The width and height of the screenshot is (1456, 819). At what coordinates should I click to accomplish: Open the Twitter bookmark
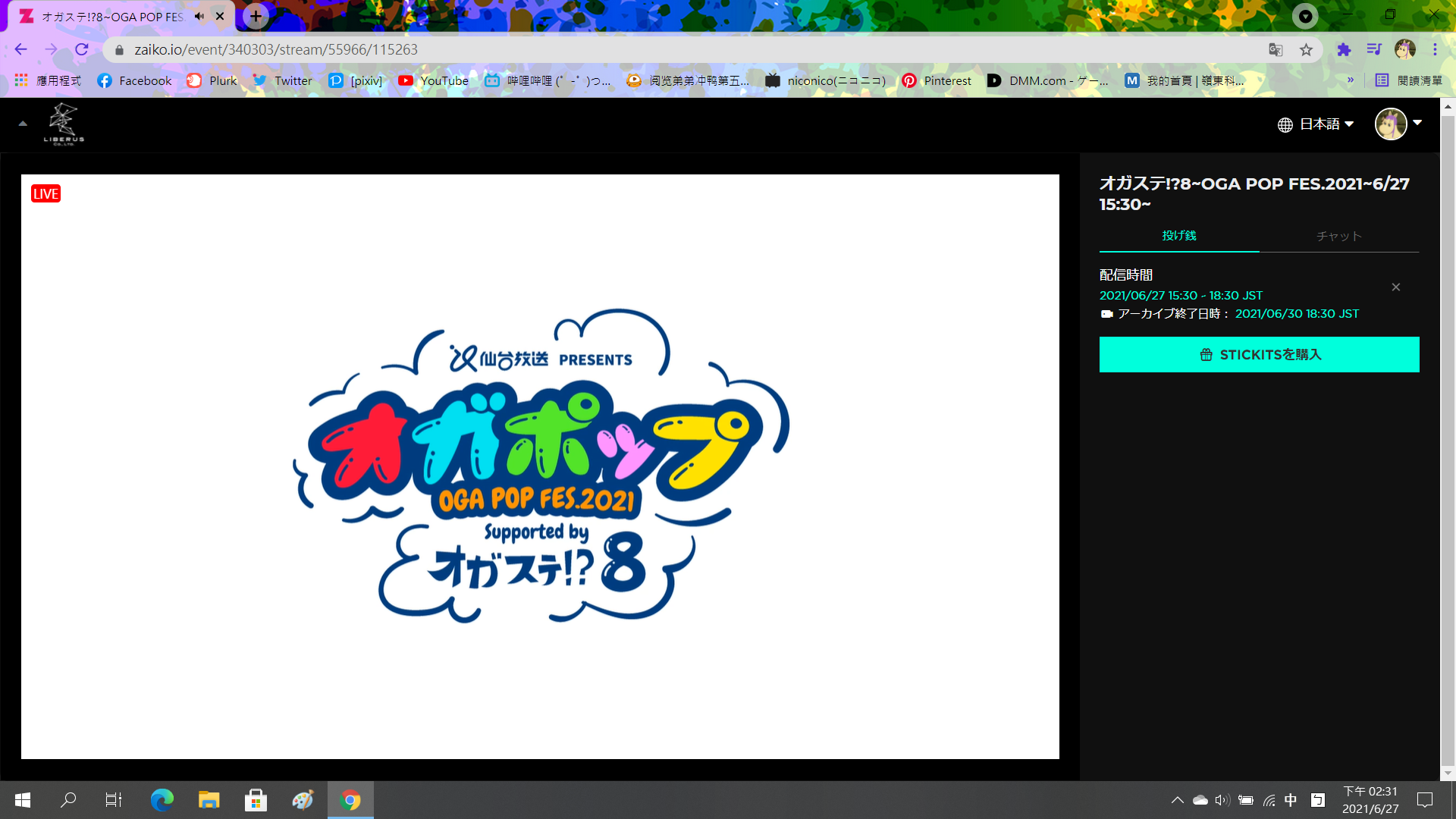tap(282, 80)
